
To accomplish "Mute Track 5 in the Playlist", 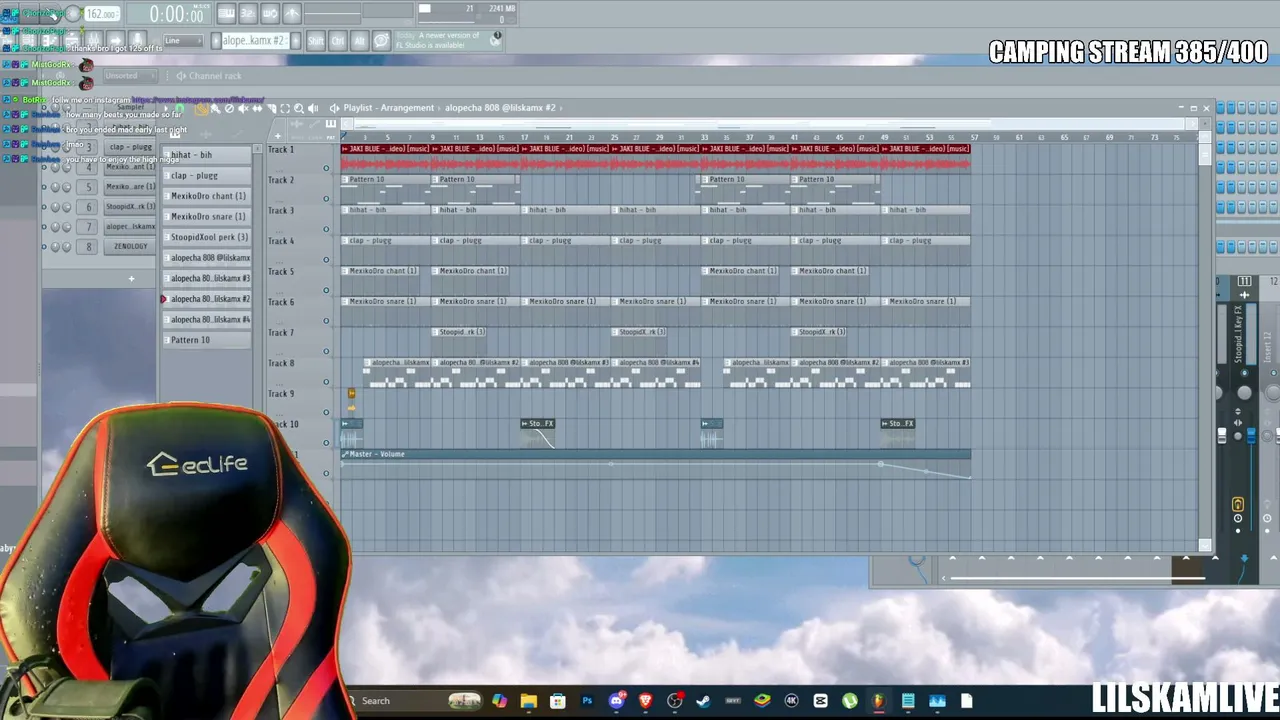I will click(326, 290).
